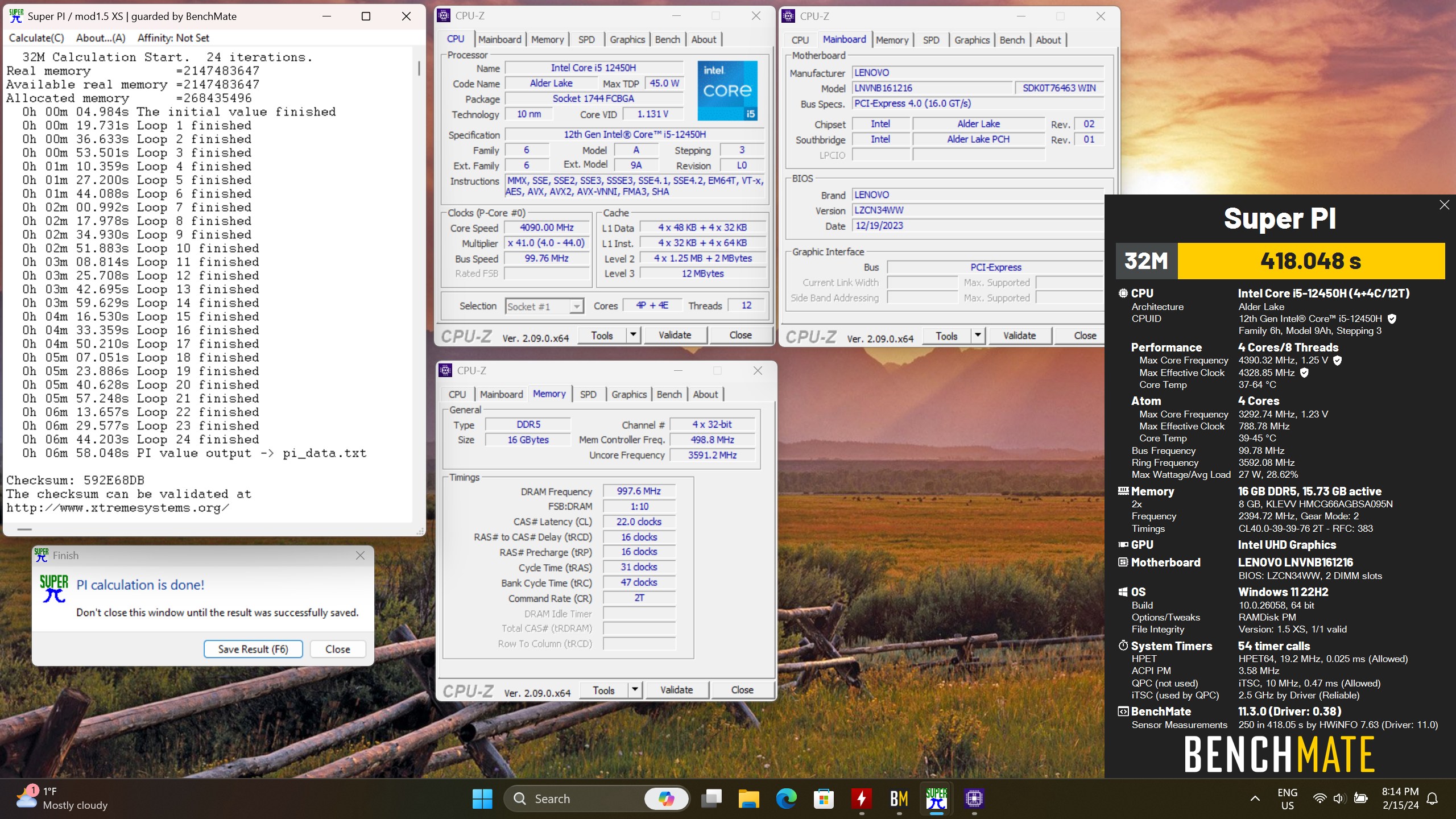Click Save Result (F6) button
Image resolution: width=1456 pixels, height=819 pixels.
coord(253,649)
